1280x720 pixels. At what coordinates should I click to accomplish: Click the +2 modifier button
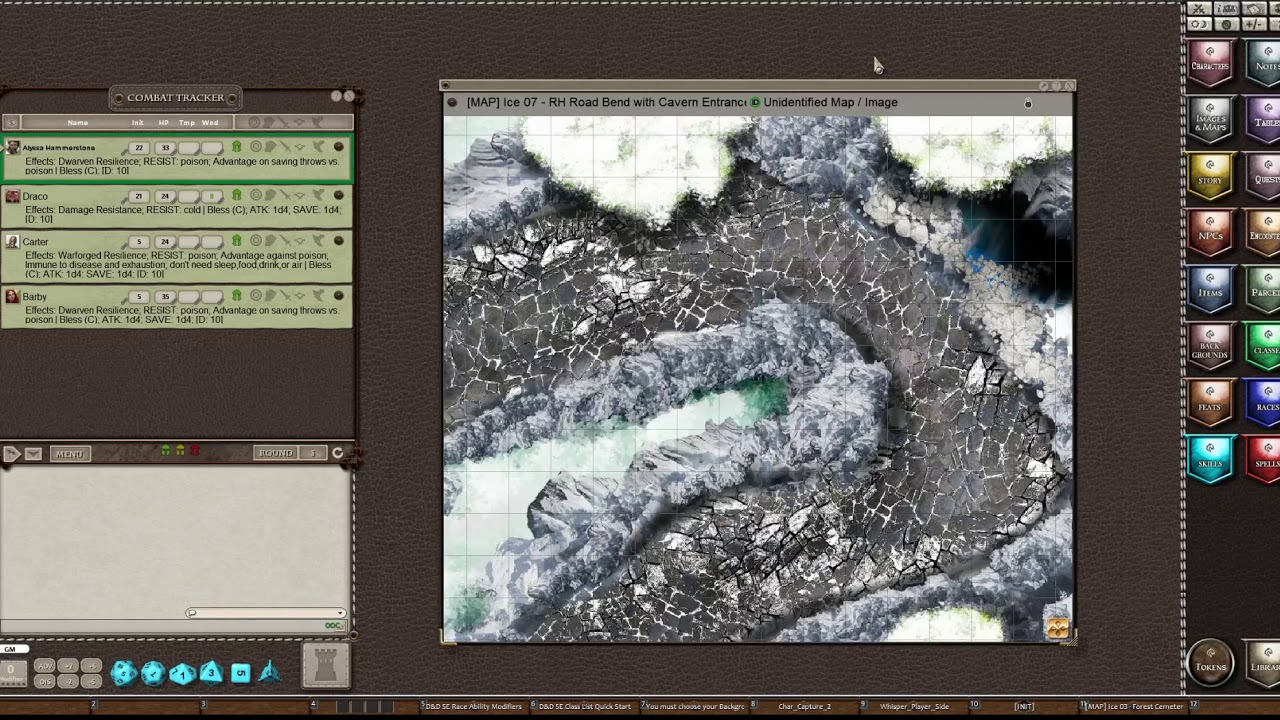click(x=68, y=666)
